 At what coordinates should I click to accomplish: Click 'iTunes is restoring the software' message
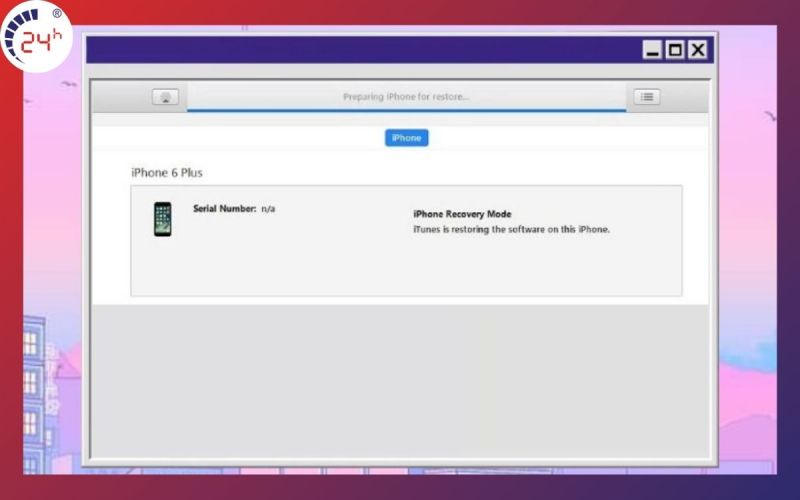tap(511, 230)
